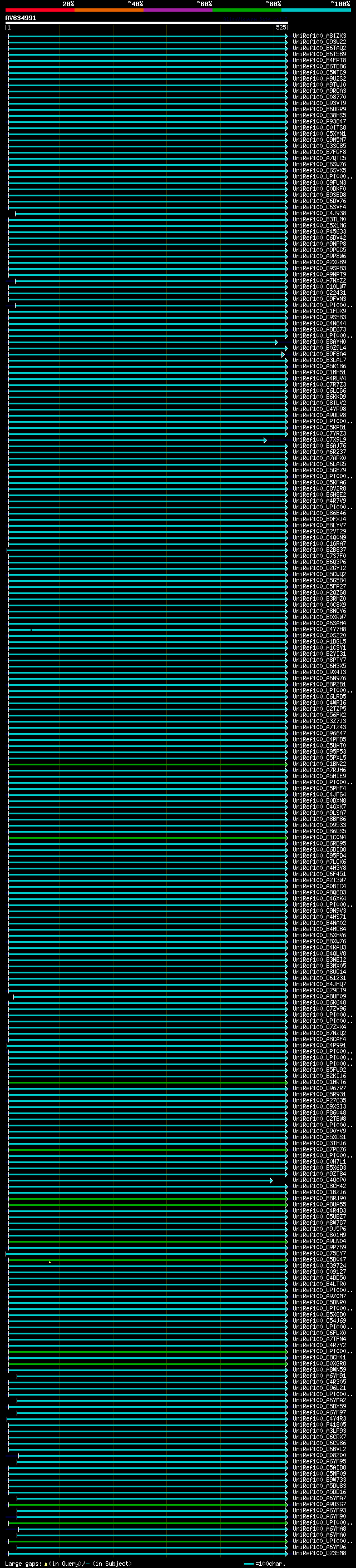Choose the UniRef100_Q86E46 entry
The image size is (356, 1568).
319,513
